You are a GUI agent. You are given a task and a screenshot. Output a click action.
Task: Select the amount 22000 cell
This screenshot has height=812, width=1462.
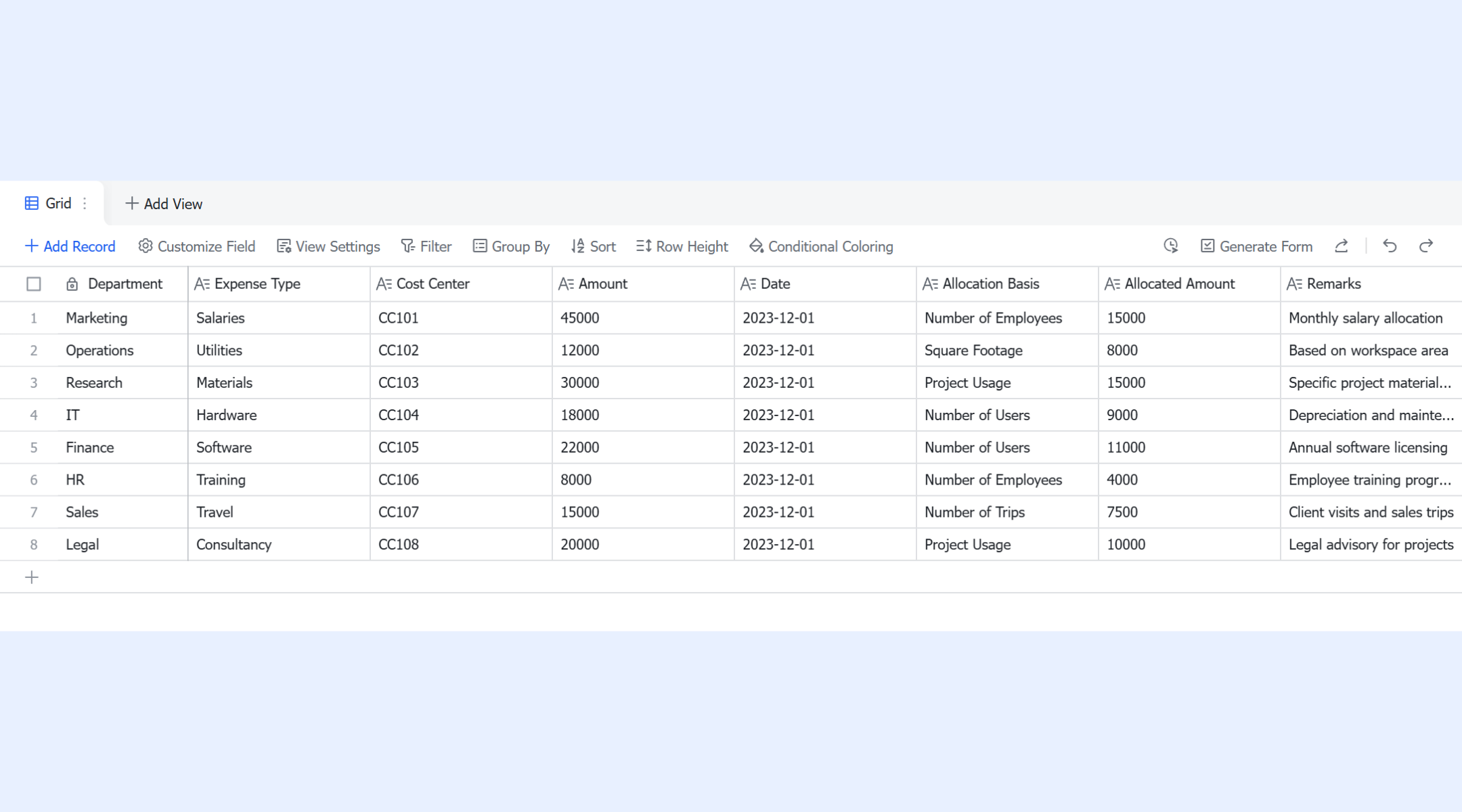click(643, 447)
